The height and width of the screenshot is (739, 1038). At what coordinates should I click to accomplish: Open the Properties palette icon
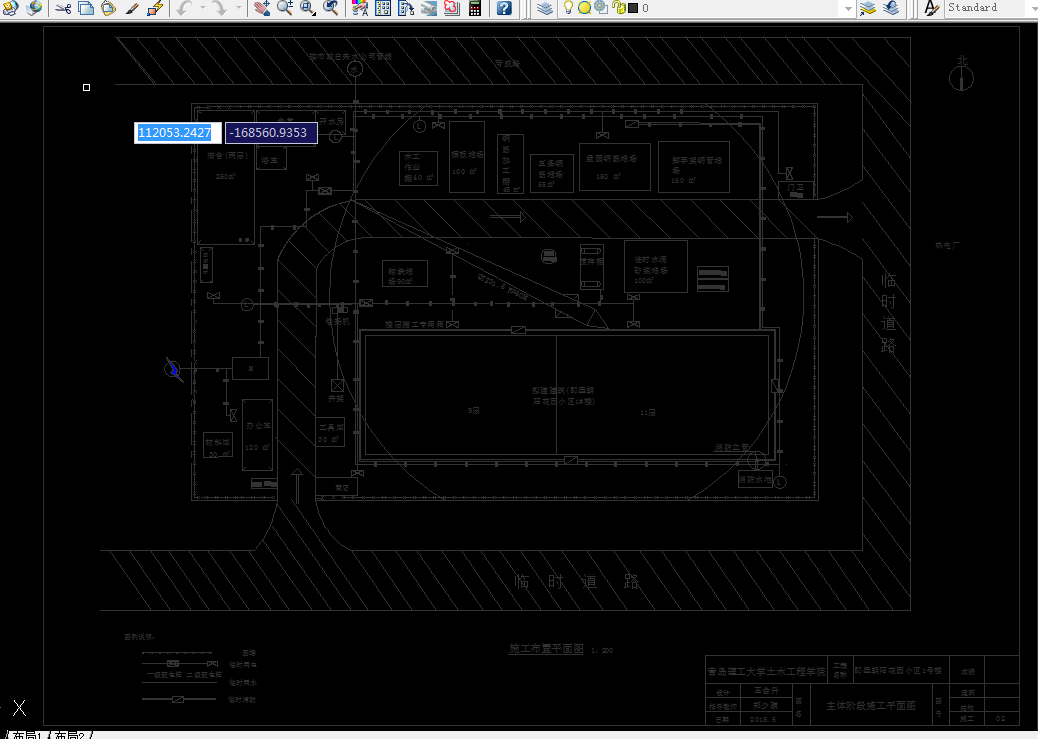(x=360, y=8)
